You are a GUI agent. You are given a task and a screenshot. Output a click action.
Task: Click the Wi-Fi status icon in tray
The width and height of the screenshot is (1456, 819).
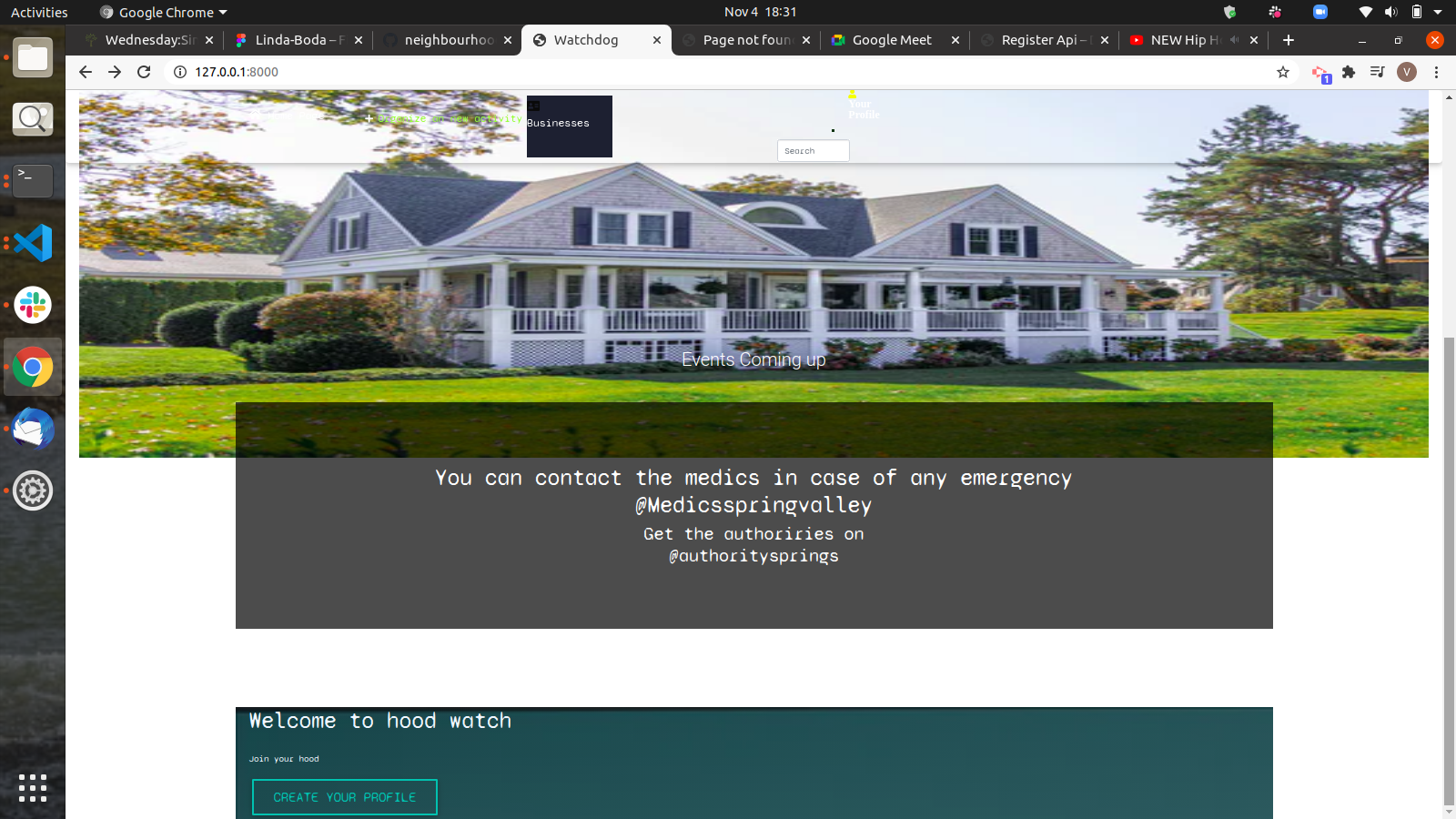click(1365, 12)
